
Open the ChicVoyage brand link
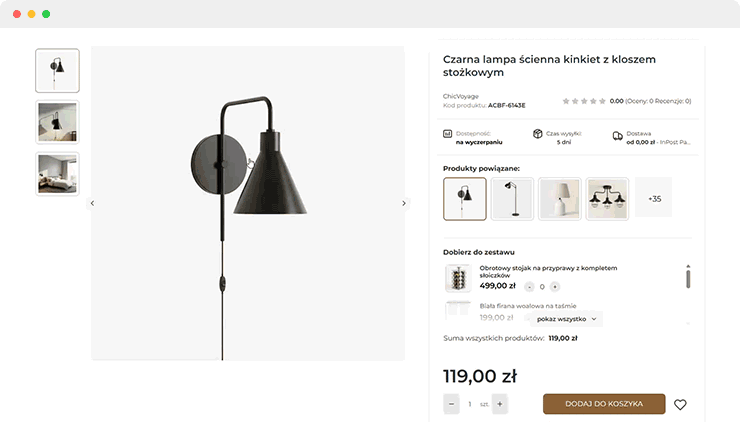coord(459,96)
